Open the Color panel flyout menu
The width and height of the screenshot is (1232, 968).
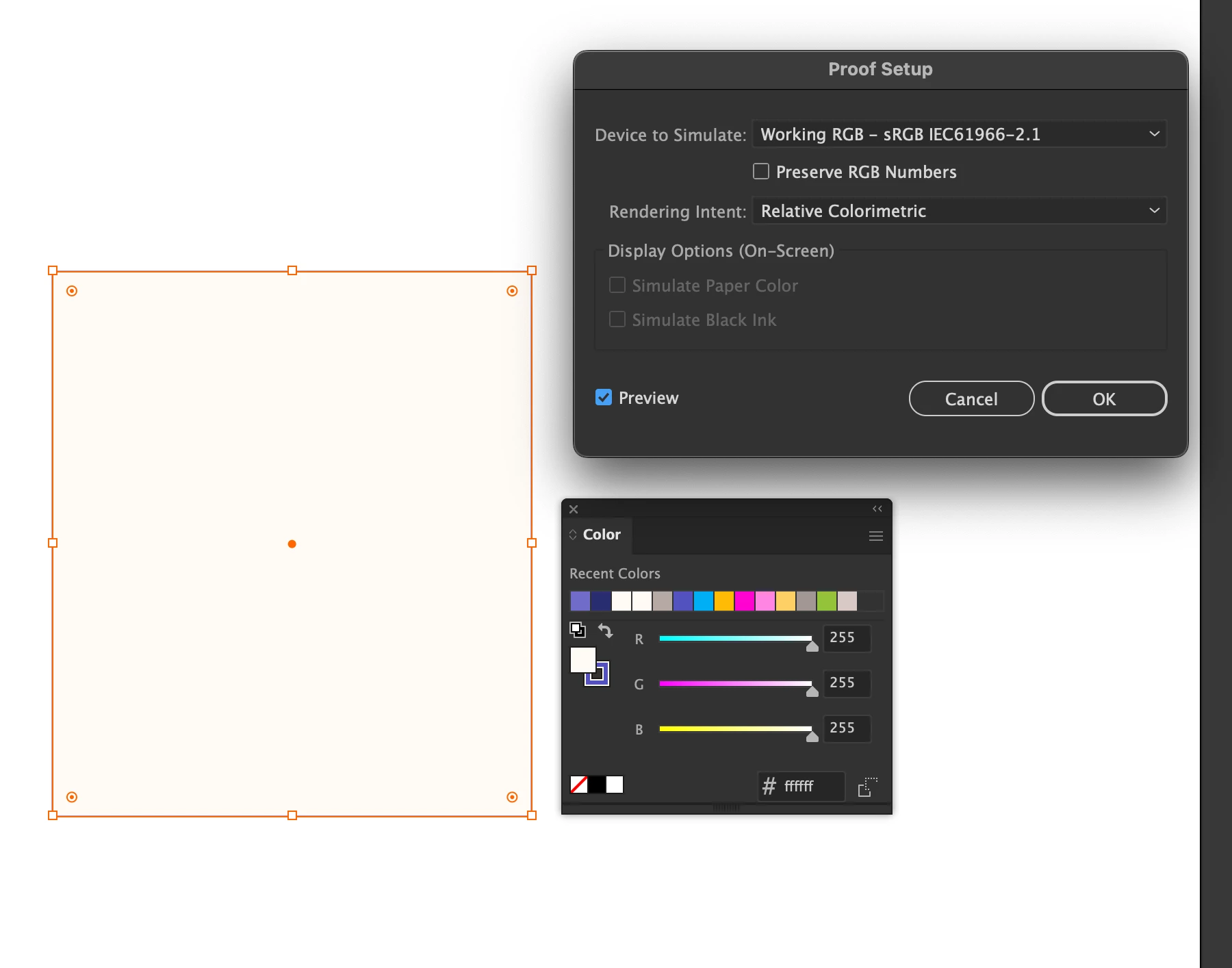click(875, 536)
